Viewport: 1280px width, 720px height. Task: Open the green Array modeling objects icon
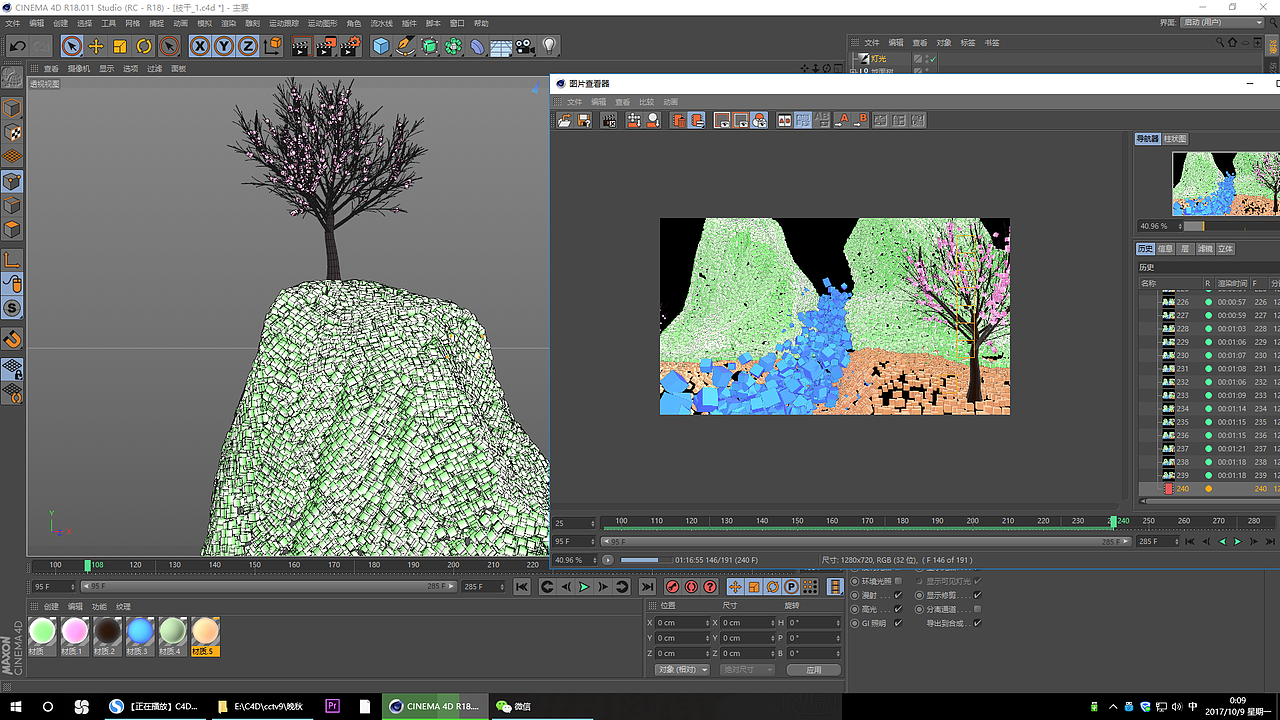(454, 46)
